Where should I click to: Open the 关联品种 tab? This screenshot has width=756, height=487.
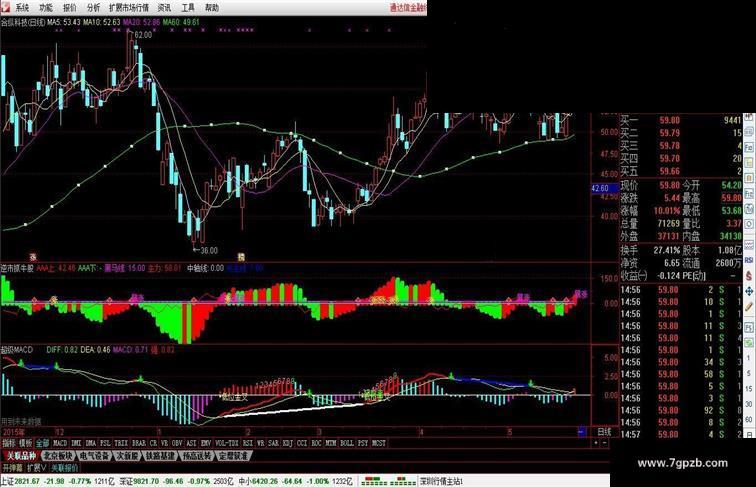pyautogui.click(x=21, y=455)
